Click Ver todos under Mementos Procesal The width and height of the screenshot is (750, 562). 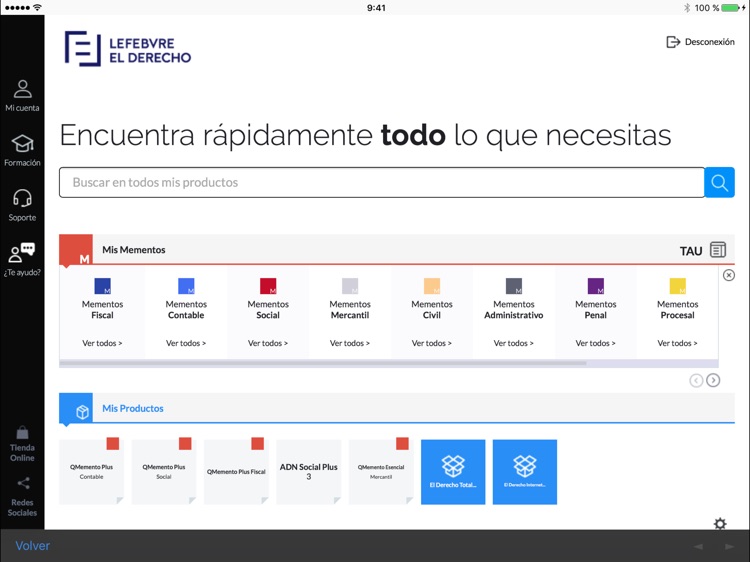tap(677, 343)
